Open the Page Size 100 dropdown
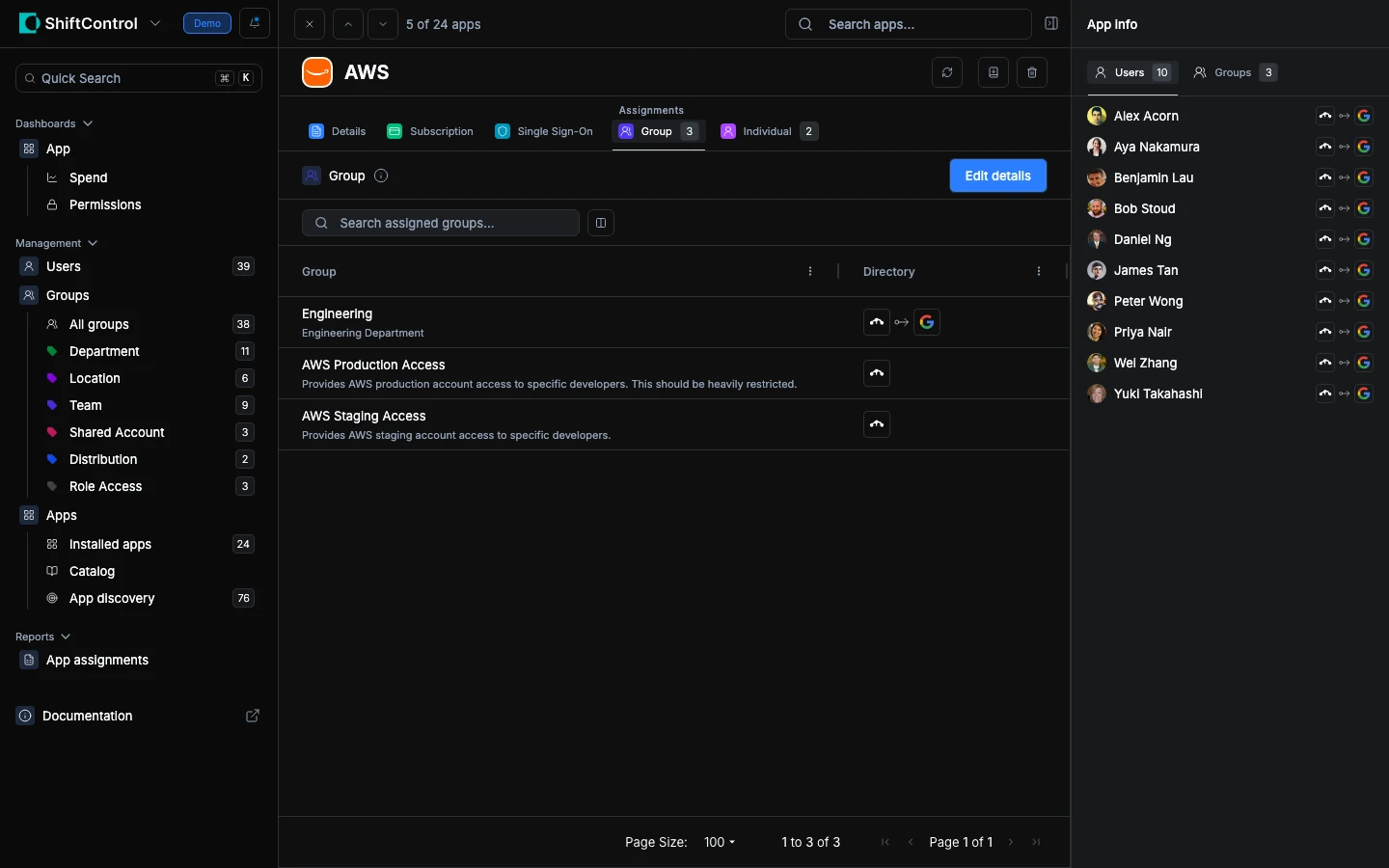The width and height of the screenshot is (1389, 868). click(720, 842)
